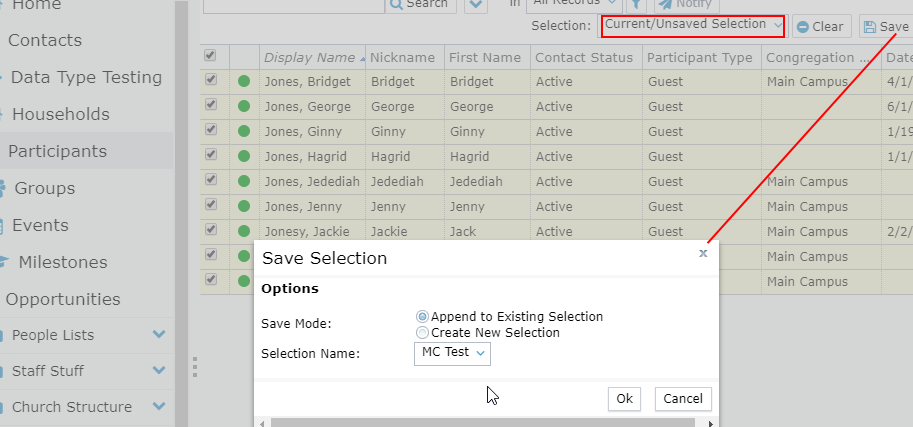Select Create New Selection radio button

click(x=422, y=333)
